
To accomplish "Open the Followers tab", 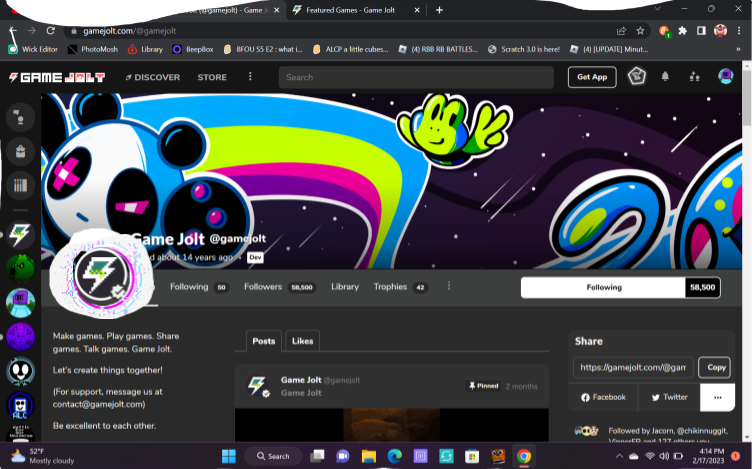I will [x=279, y=287].
